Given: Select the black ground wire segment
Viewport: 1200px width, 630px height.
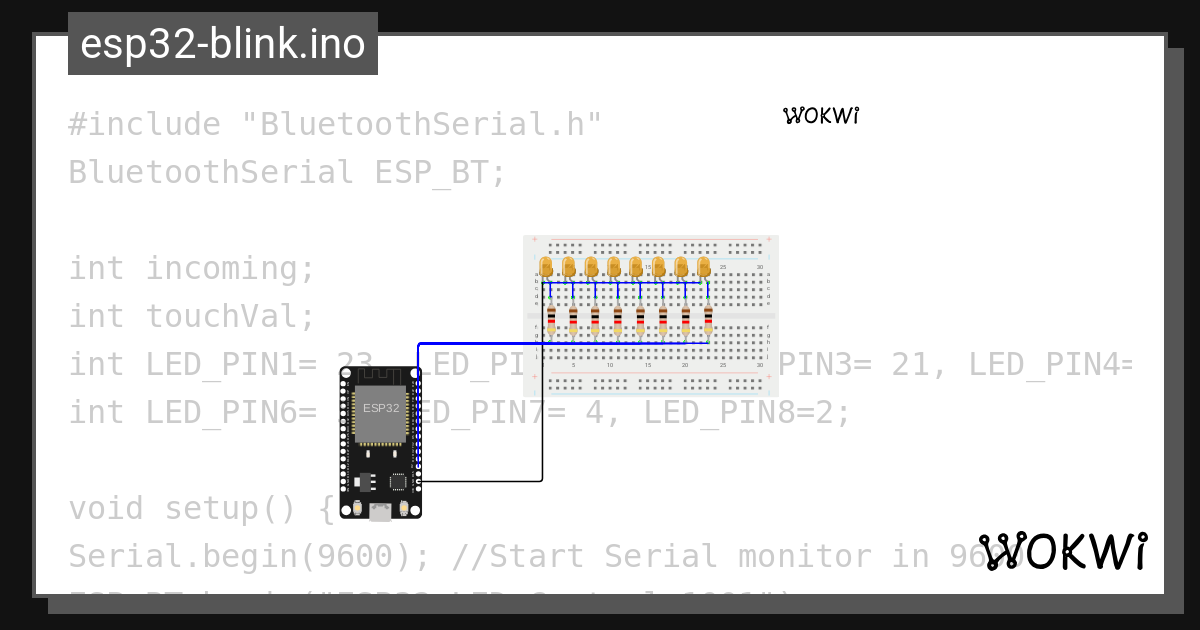Looking at the screenshot, I should pyautogui.click(x=481, y=481).
